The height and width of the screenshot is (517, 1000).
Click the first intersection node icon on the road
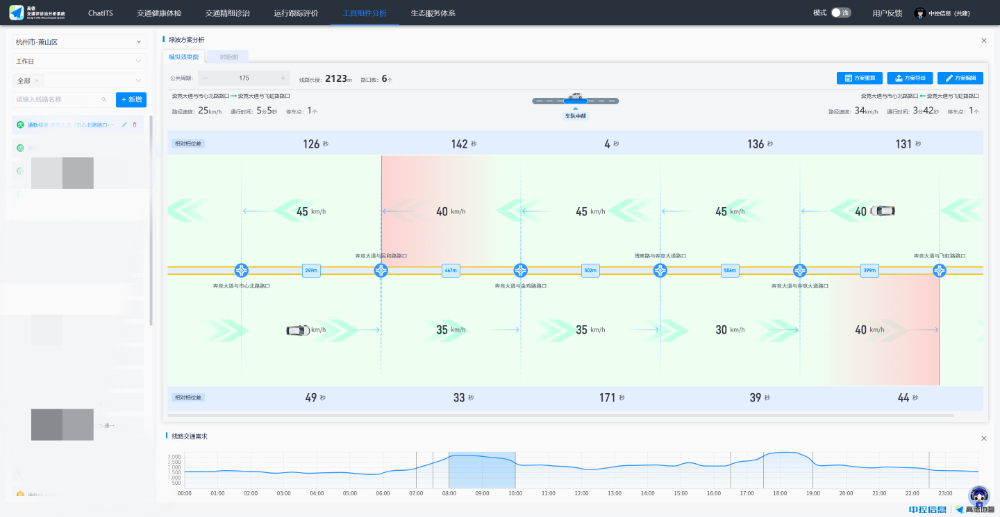[241, 270]
